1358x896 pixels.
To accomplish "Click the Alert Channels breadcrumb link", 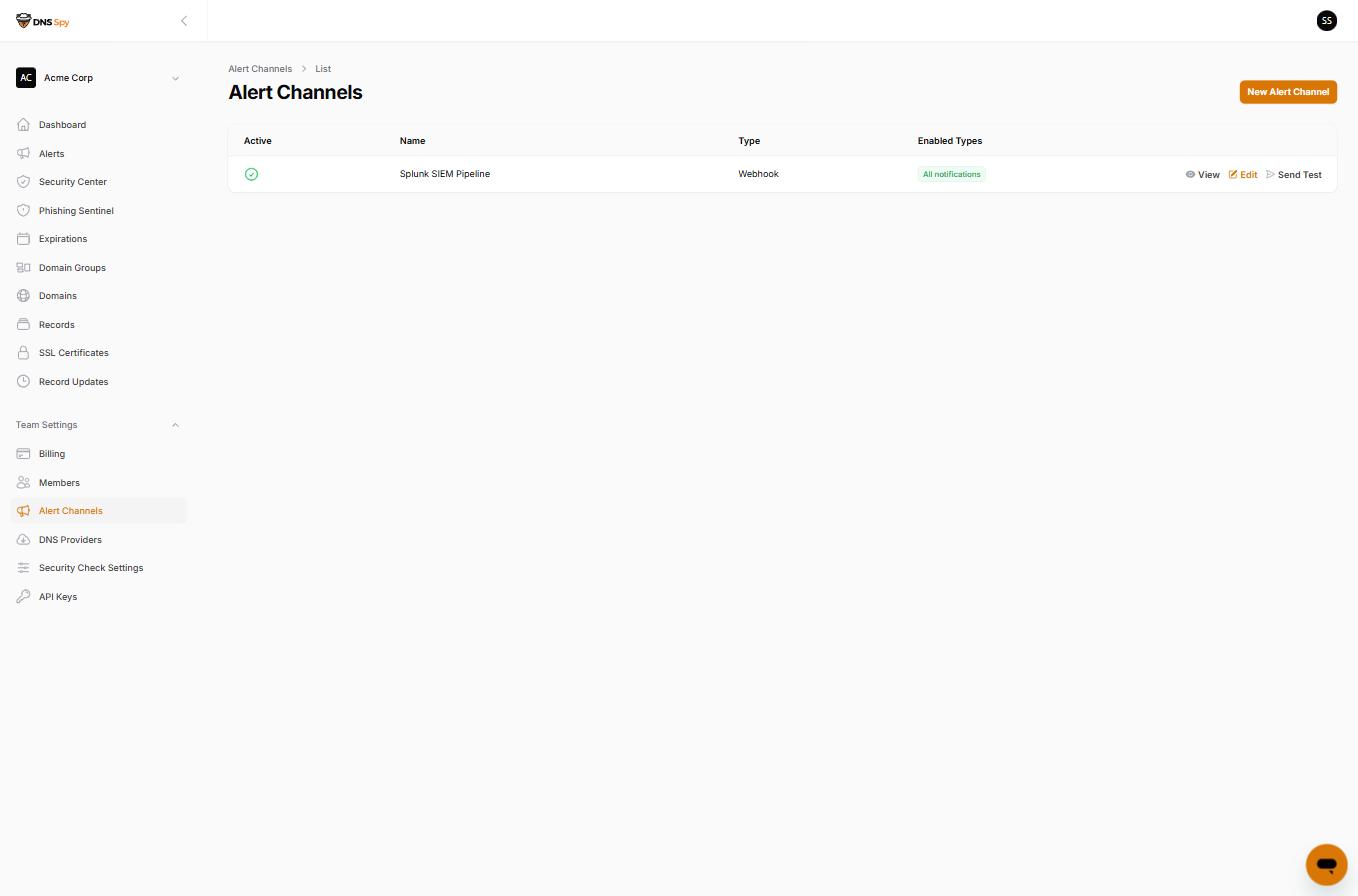I will tap(260, 69).
